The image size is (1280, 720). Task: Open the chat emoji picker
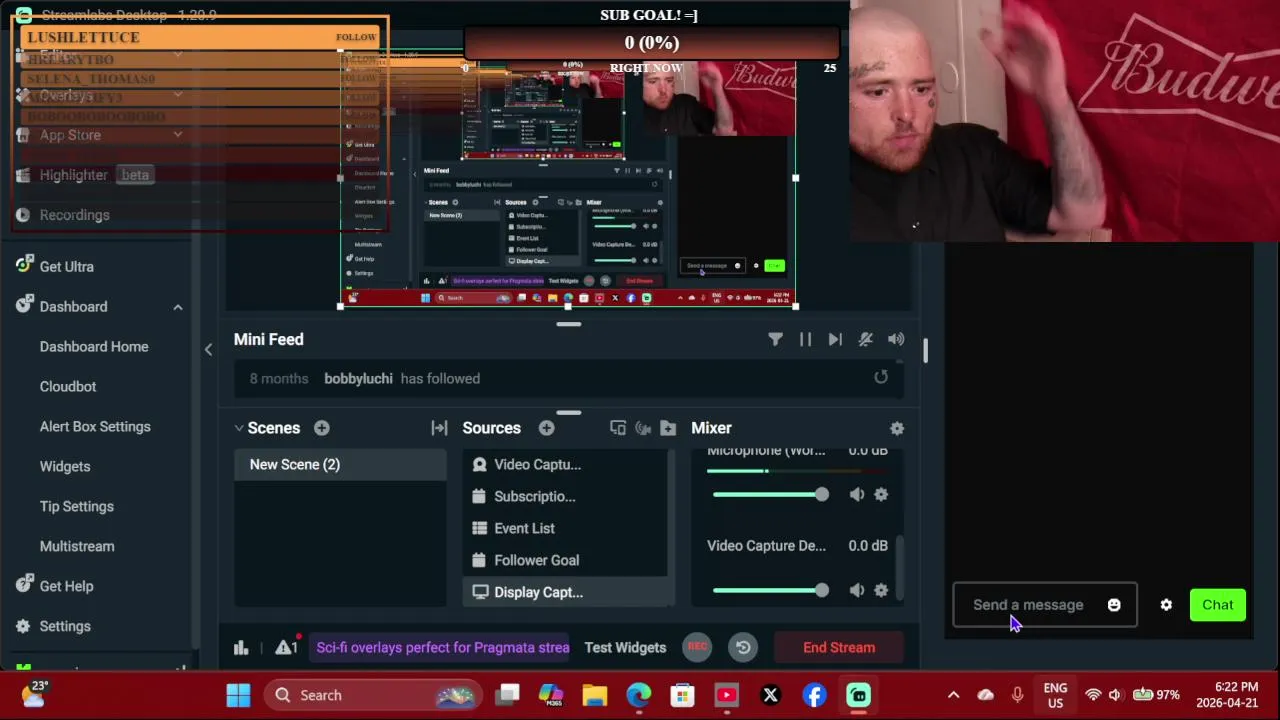1114,605
